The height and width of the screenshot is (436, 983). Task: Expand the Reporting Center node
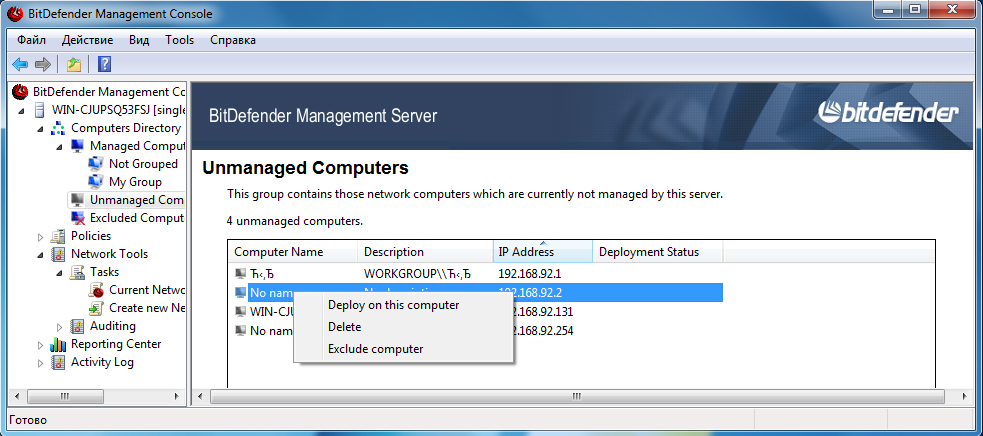coord(41,344)
